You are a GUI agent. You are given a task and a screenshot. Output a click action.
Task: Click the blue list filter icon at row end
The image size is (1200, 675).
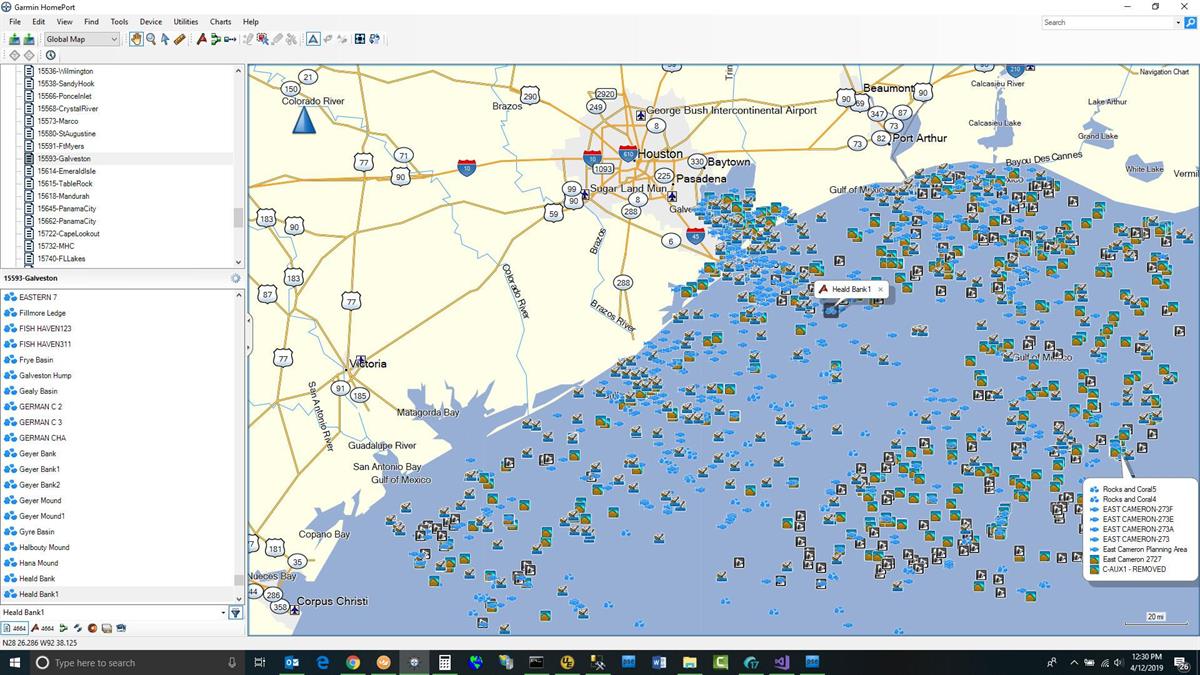(x=121, y=628)
